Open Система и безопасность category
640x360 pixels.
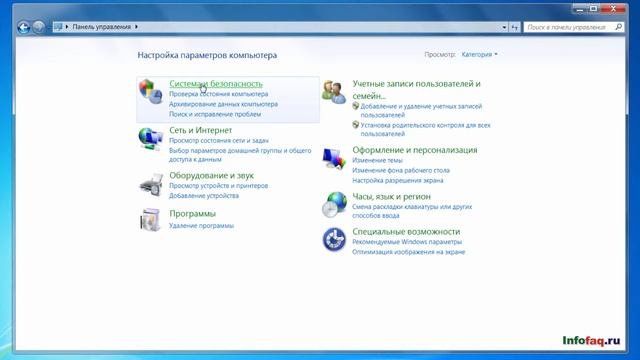[216, 84]
